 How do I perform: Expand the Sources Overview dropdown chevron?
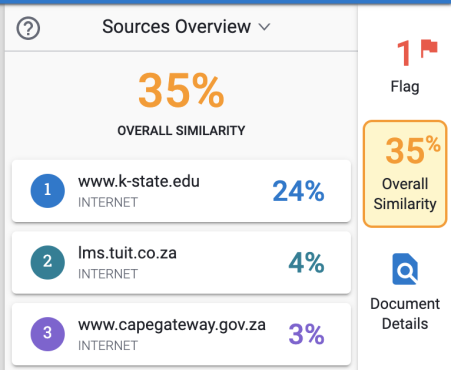point(265,27)
